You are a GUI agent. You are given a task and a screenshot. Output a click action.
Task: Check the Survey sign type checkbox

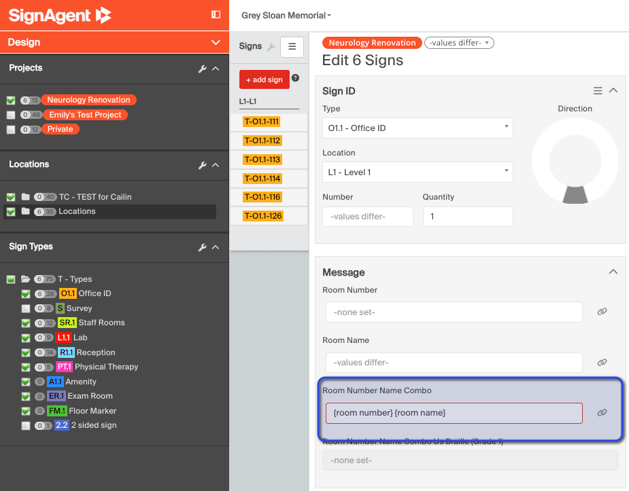(x=26, y=308)
